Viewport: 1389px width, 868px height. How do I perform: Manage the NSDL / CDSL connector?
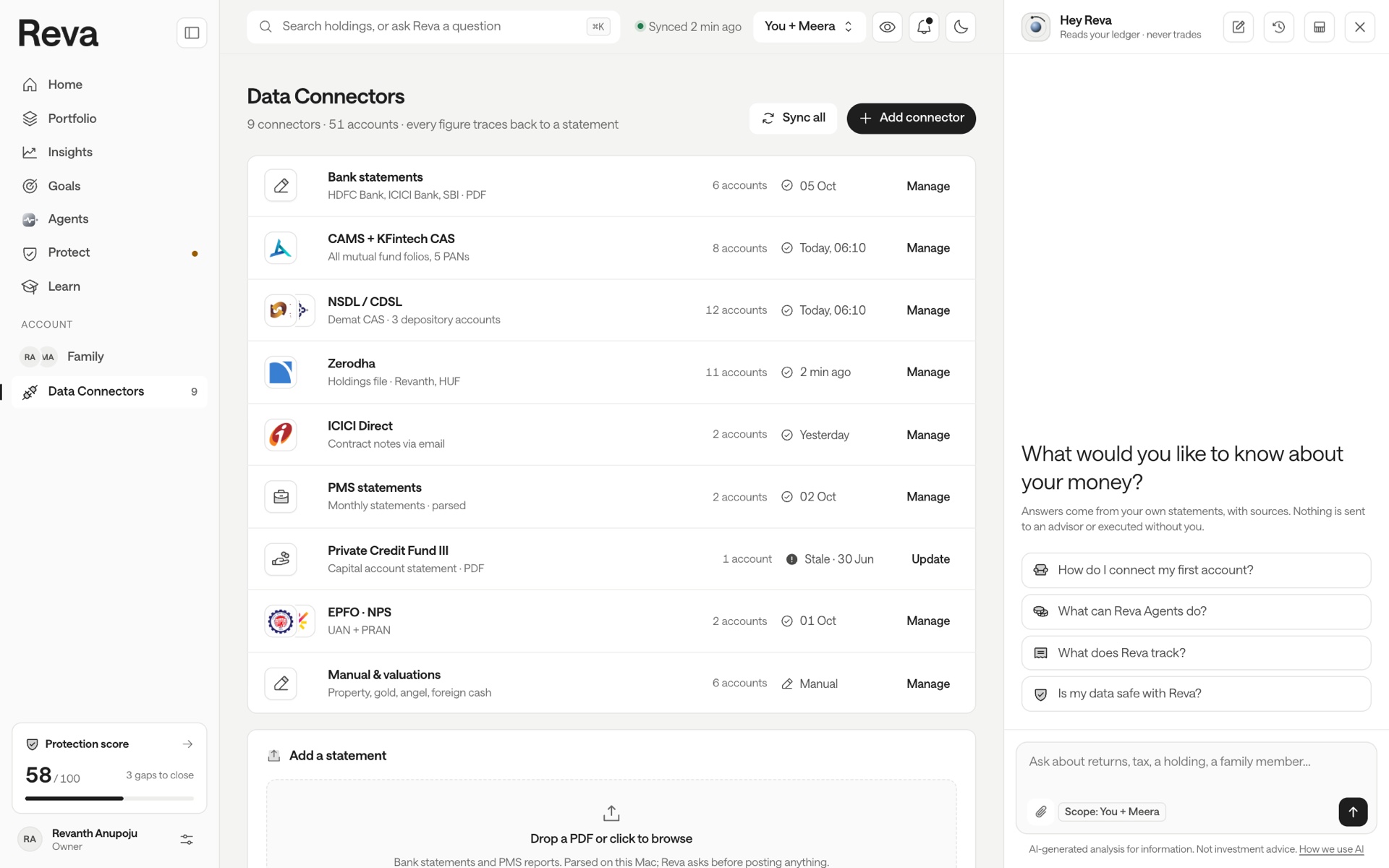928,310
